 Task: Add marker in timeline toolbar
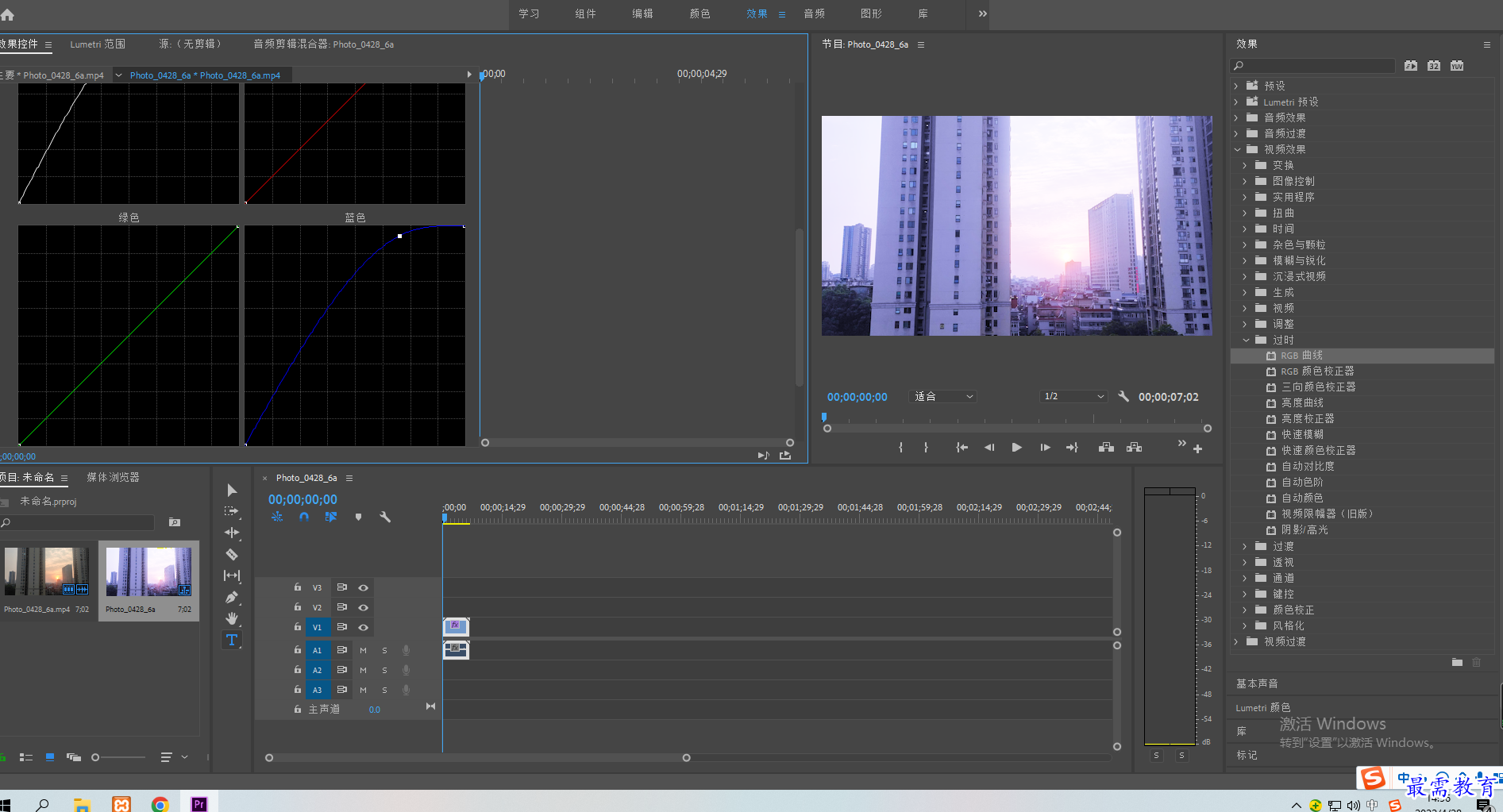pos(358,517)
